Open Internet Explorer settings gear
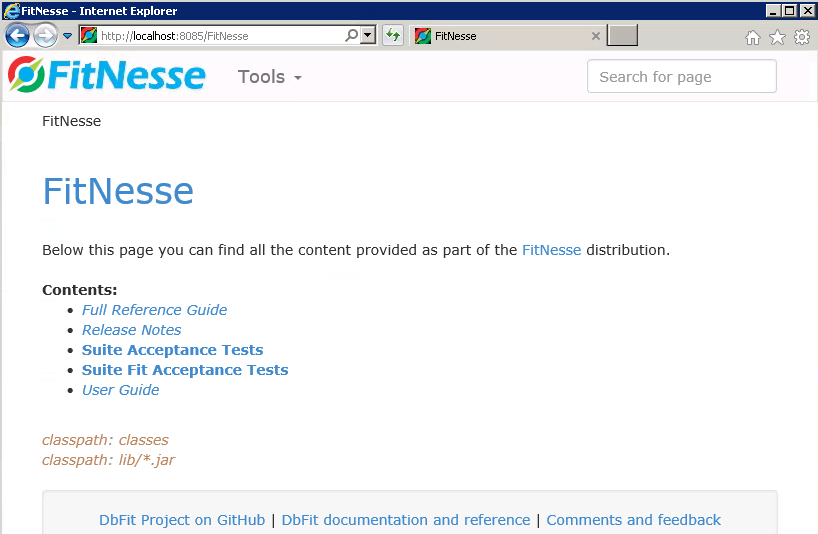Screen dimensions: 818x534 802,37
